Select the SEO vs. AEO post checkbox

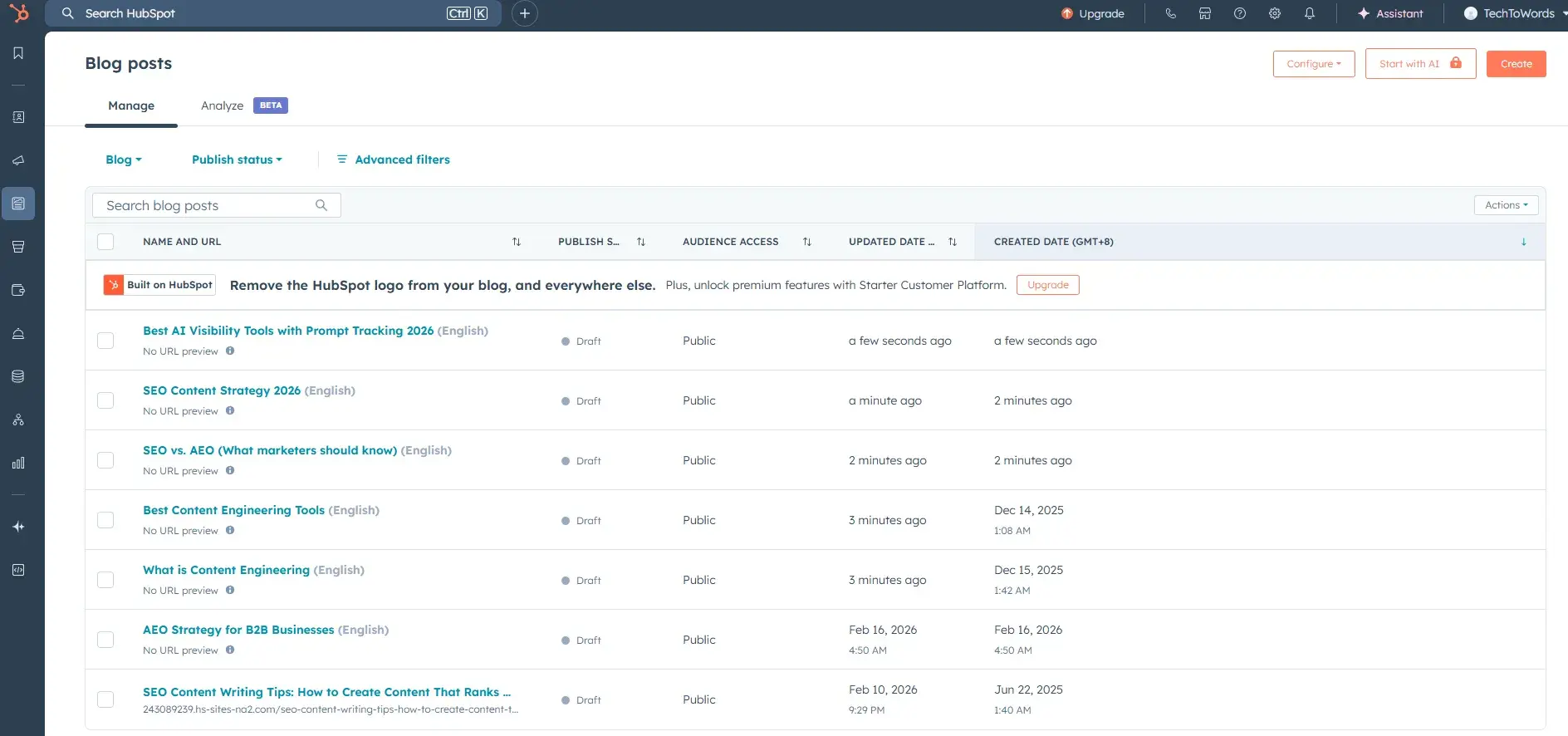pos(105,460)
